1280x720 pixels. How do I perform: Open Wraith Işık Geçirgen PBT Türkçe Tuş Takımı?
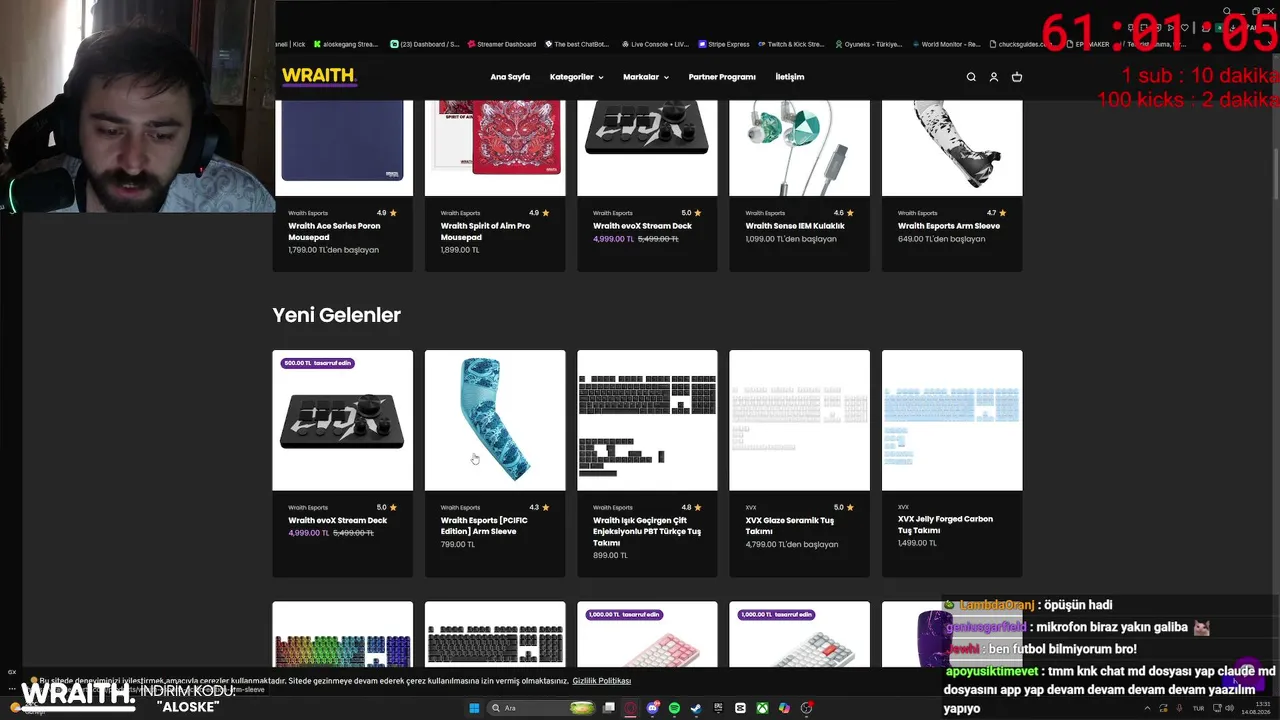tap(647, 531)
